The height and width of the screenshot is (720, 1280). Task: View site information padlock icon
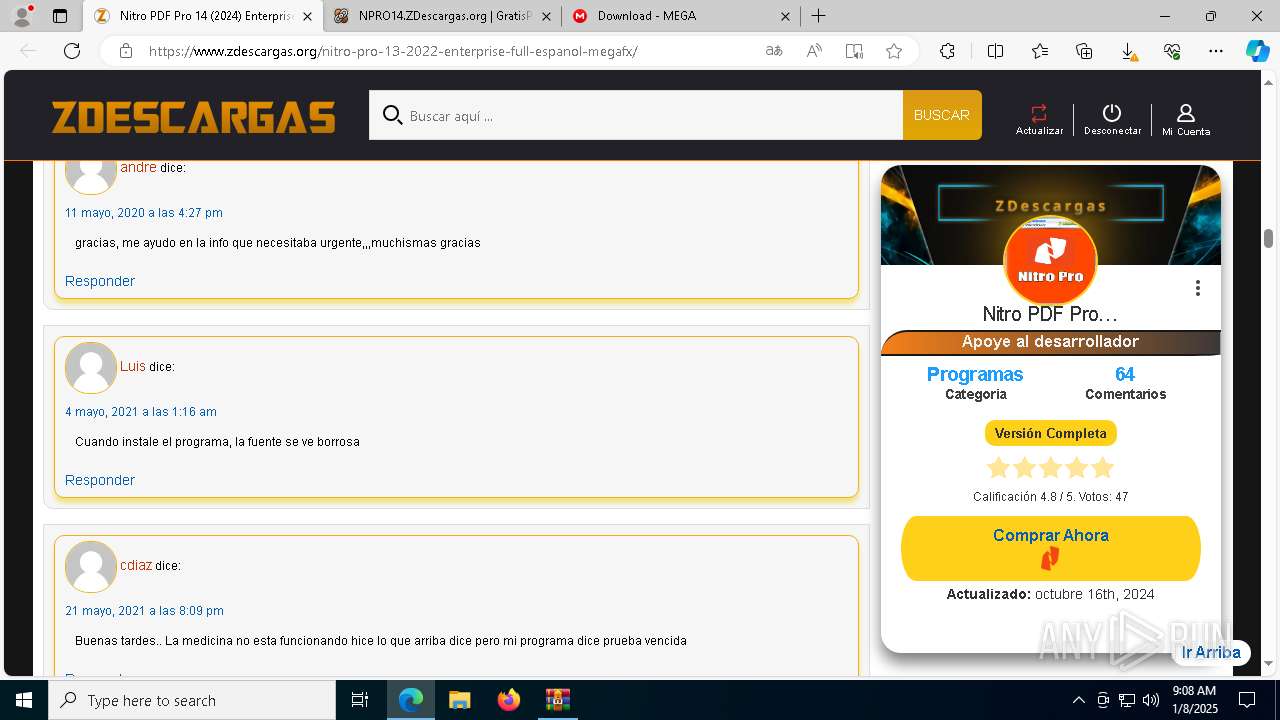tap(126, 51)
